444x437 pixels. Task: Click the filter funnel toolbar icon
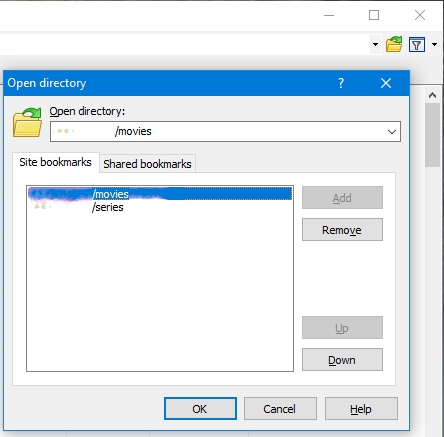tap(417, 44)
